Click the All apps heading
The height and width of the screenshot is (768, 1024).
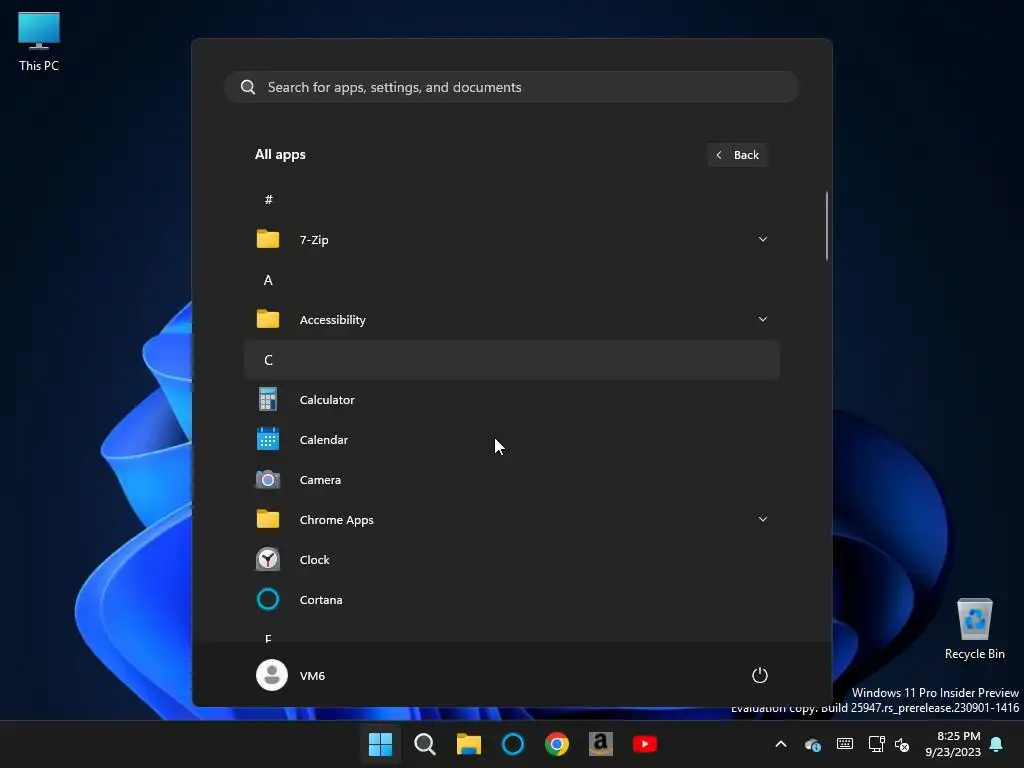point(280,155)
